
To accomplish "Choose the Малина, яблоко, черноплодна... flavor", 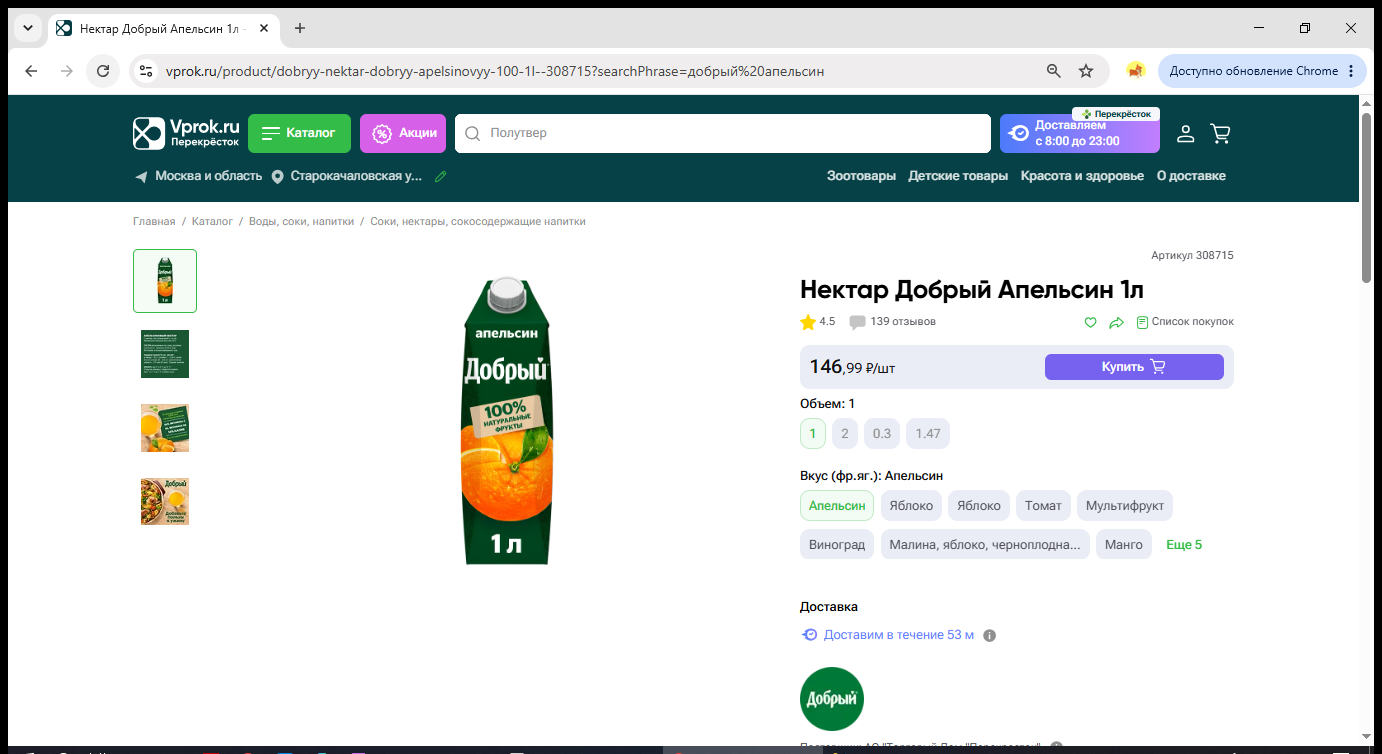I will tap(985, 545).
